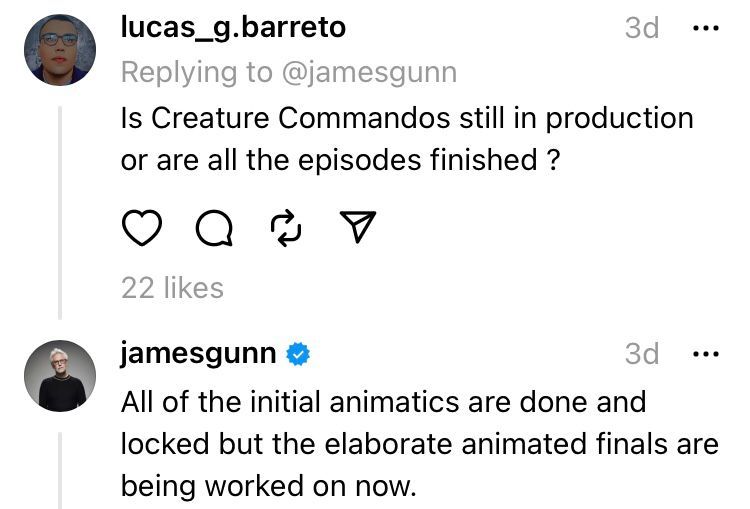This screenshot has width=750, height=509.
Task: View the 22 likes list
Action: 172,288
